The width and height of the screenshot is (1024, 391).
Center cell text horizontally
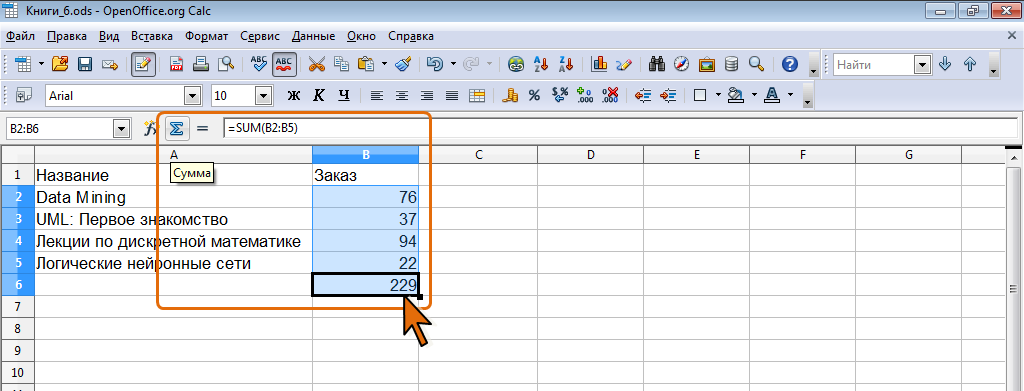(x=402, y=95)
